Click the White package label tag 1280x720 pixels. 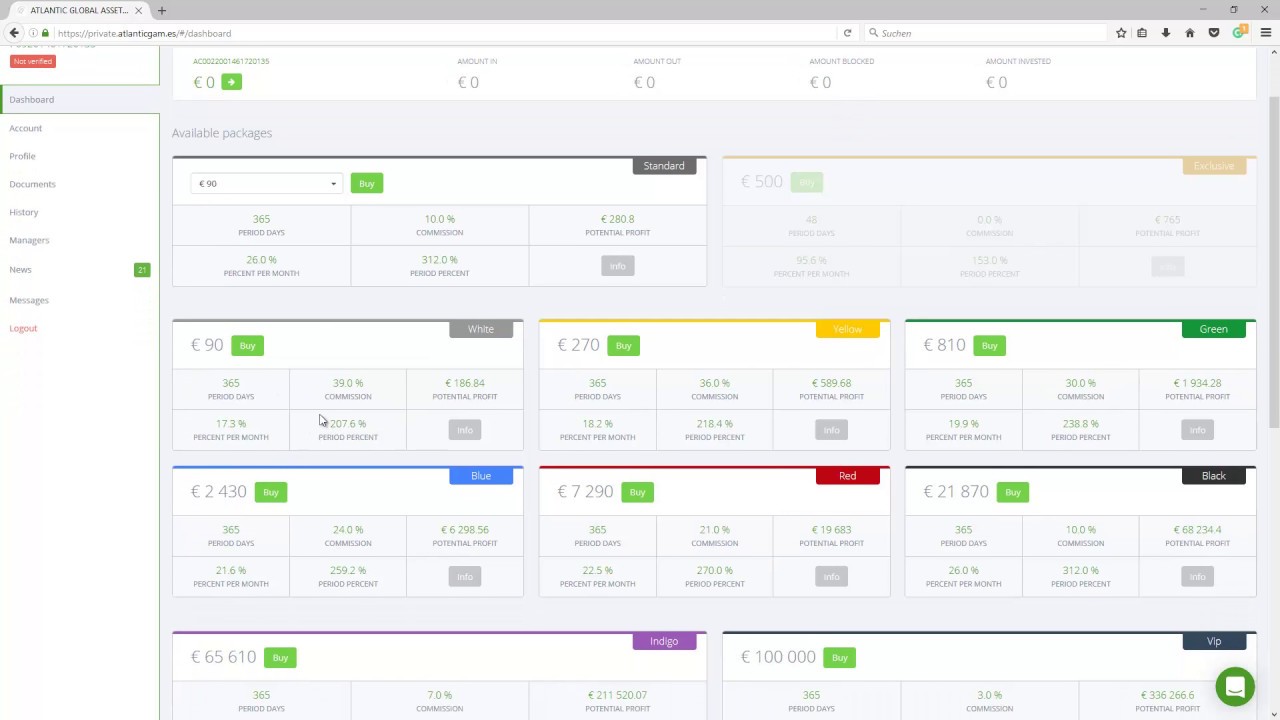pyautogui.click(x=481, y=329)
